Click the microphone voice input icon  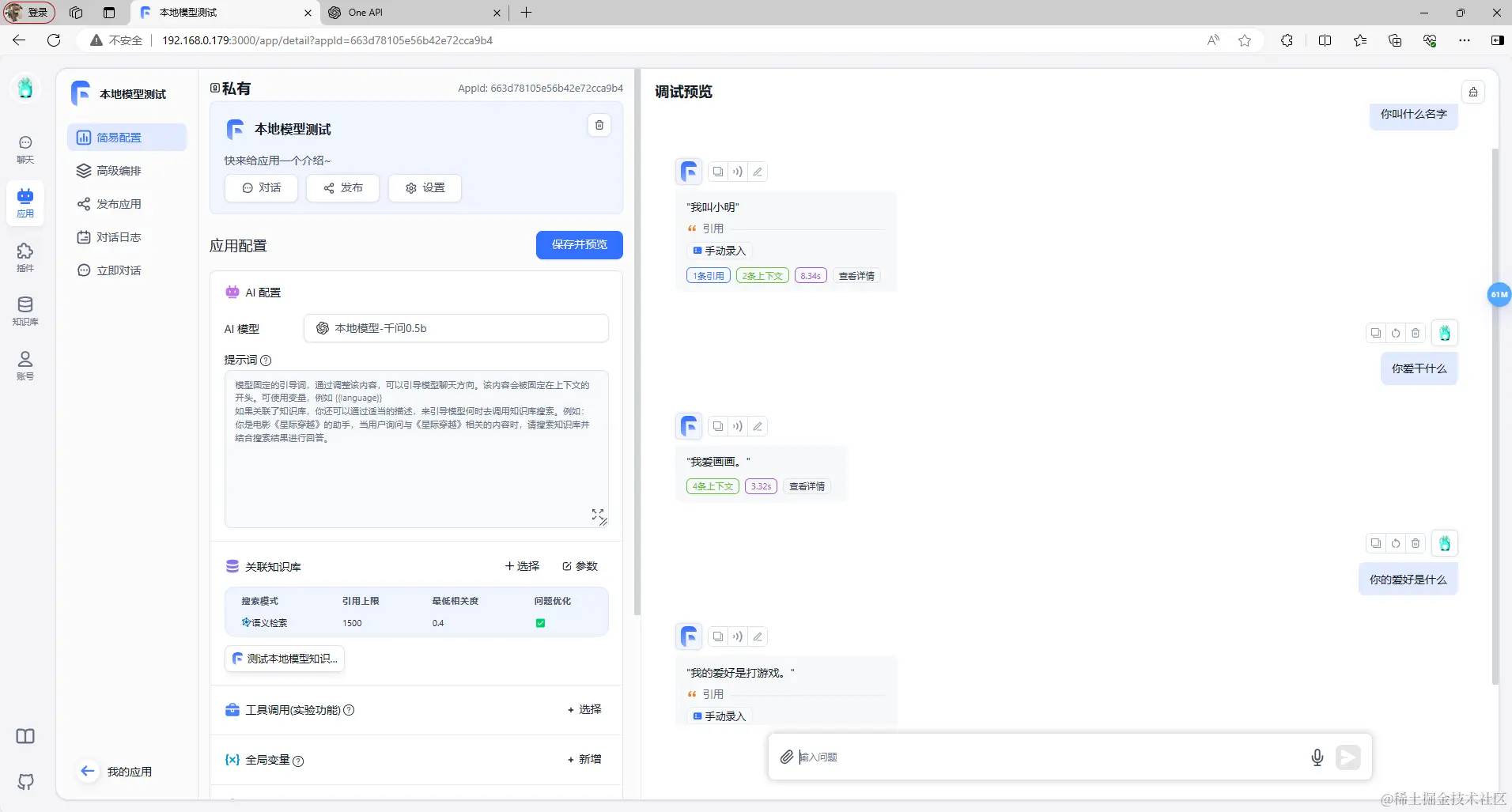(x=1317, y=757)
